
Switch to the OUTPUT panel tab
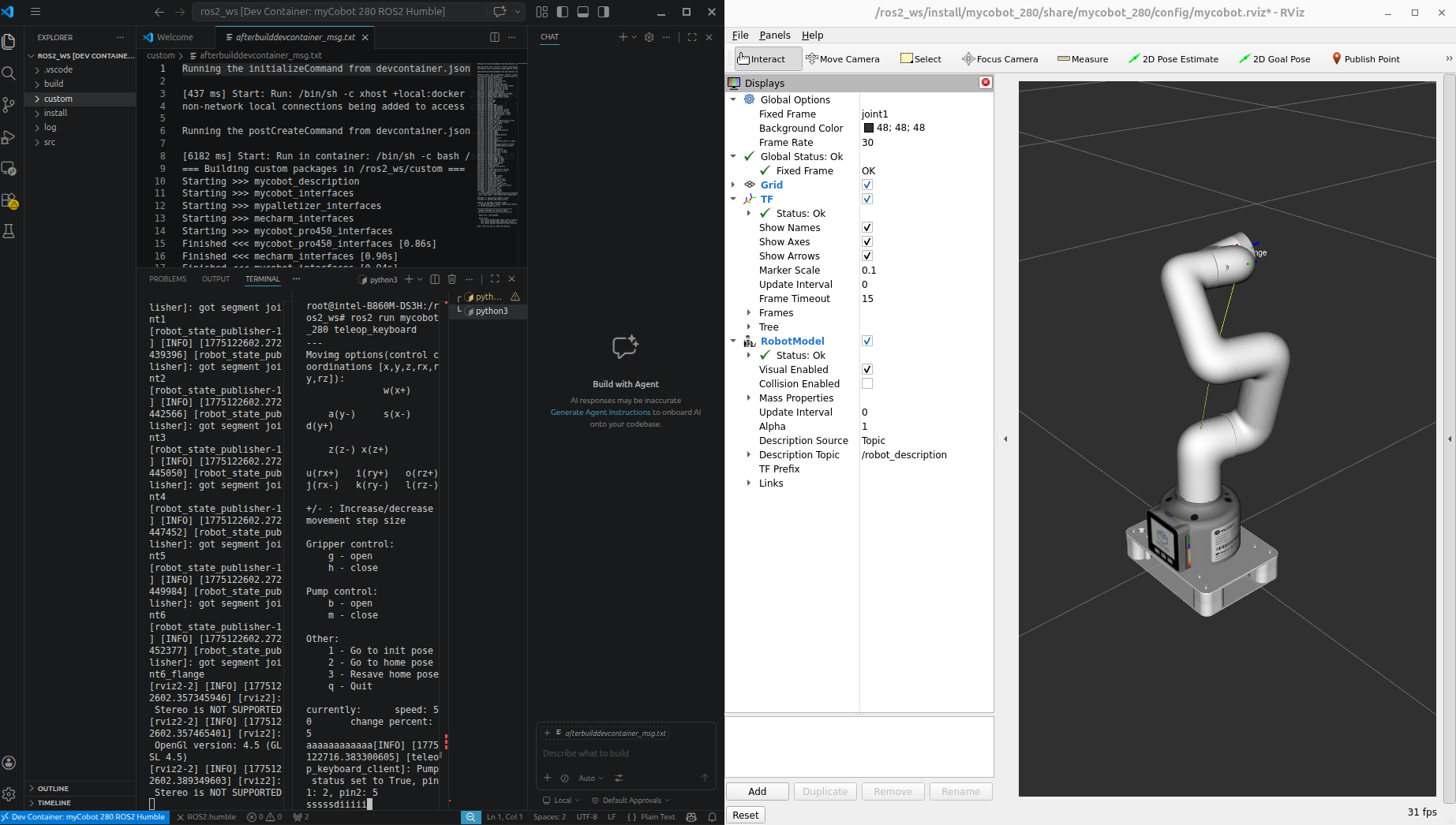(x=215, y=279)
